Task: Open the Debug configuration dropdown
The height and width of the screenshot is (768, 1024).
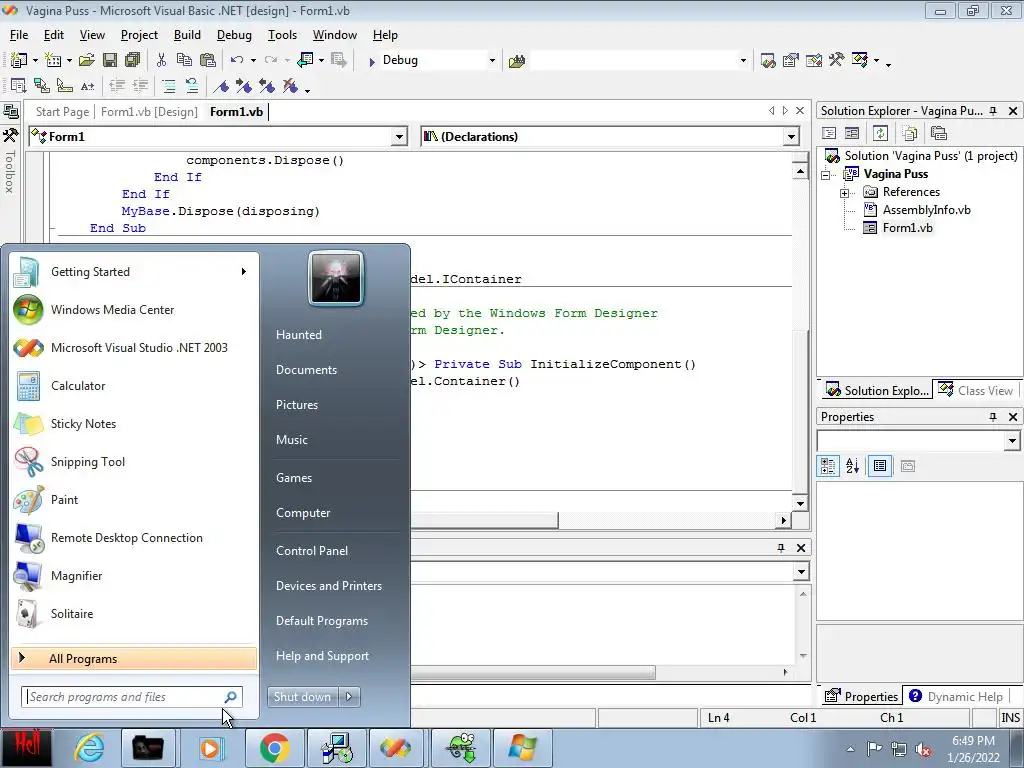Action: (491, 61)
